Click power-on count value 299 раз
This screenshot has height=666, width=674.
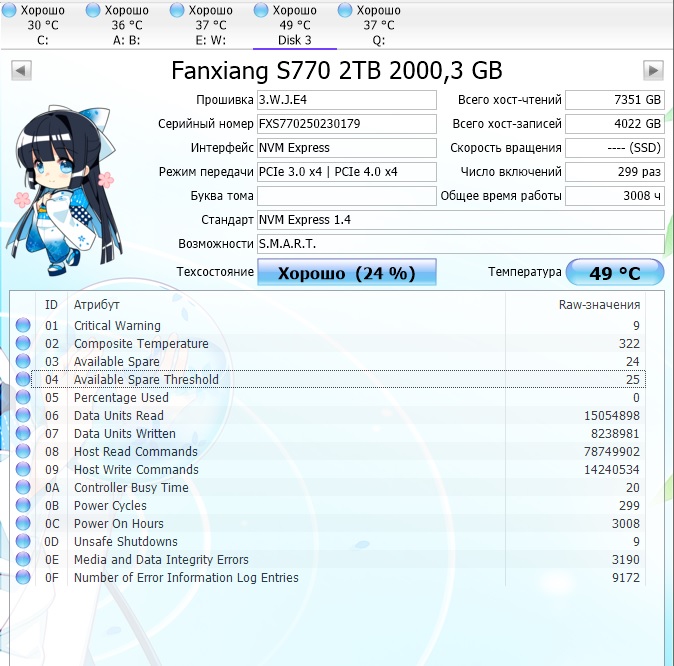pyautogui.click(x=615, y=172)
